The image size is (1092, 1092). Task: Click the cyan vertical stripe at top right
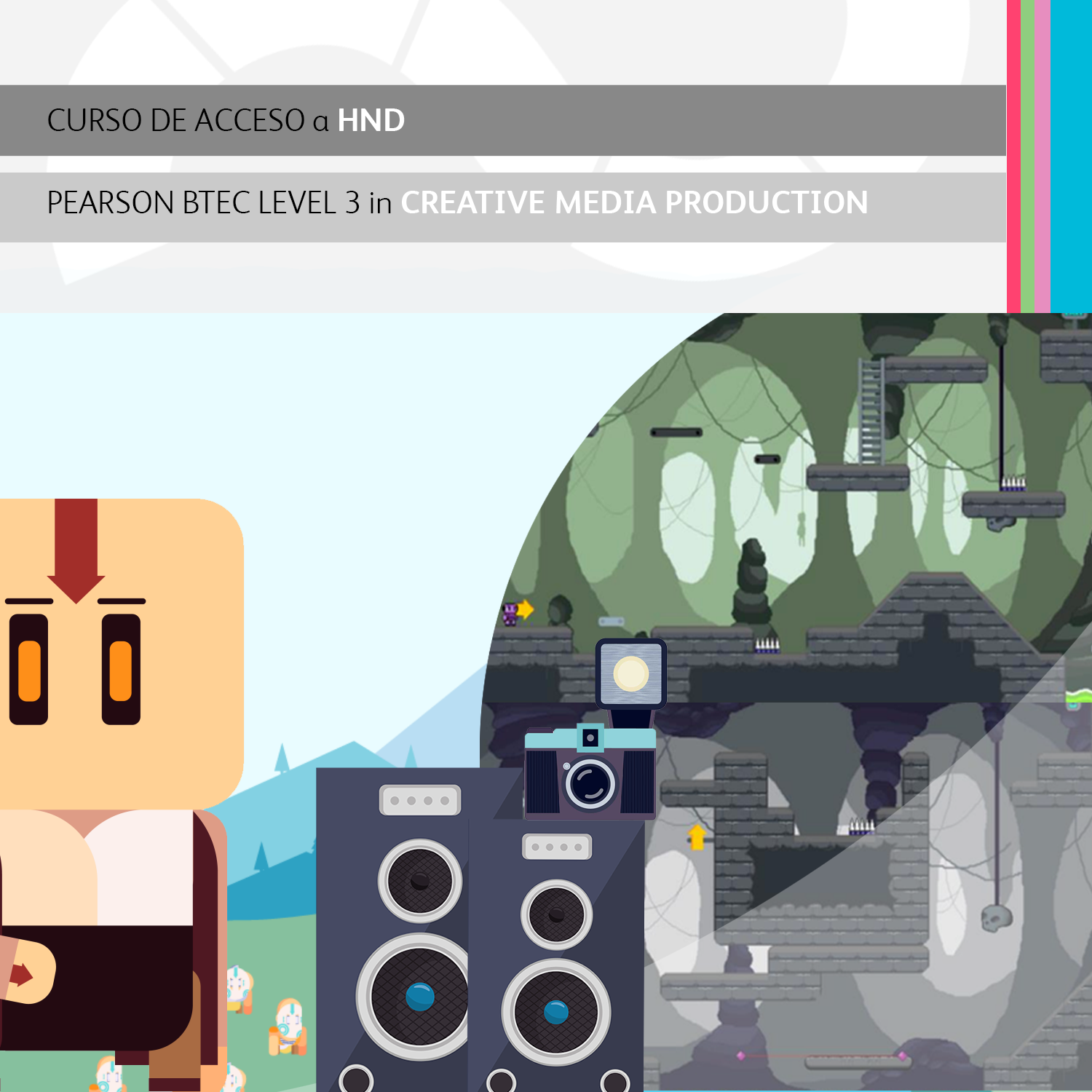click(x=1071, y=156)
